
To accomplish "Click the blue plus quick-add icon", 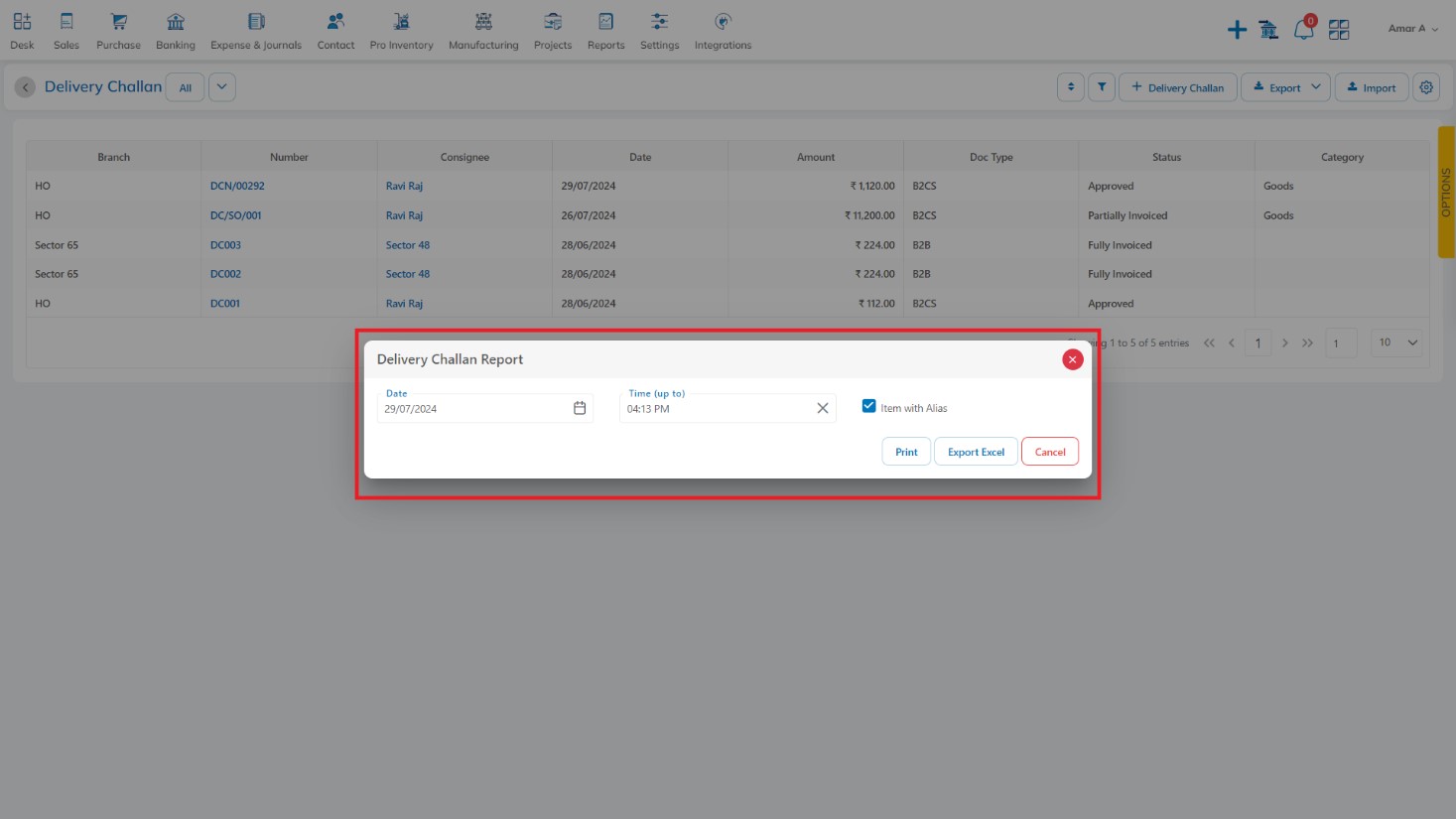I will point(1237,30).
